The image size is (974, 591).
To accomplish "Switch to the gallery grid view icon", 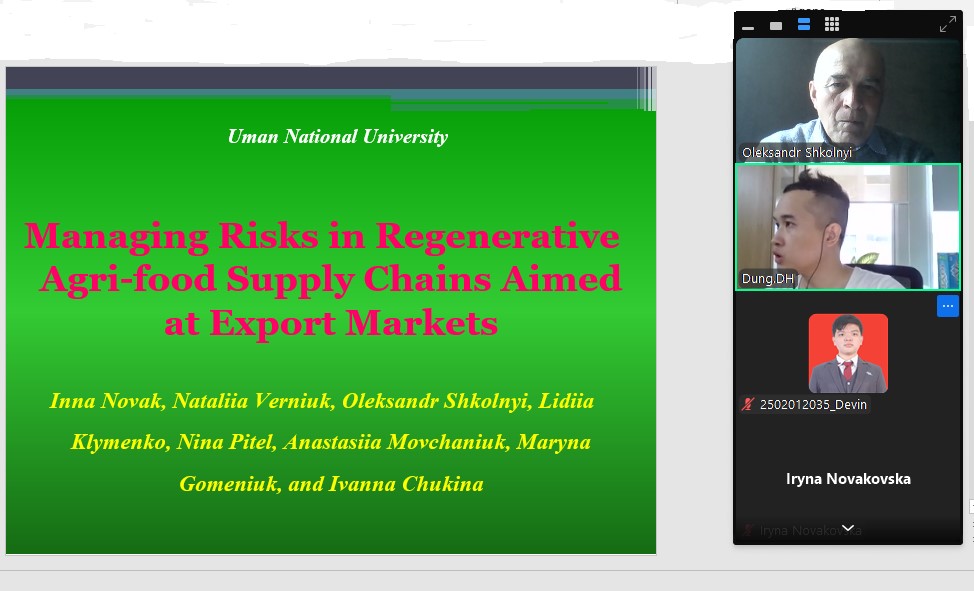I will (832, 24).
